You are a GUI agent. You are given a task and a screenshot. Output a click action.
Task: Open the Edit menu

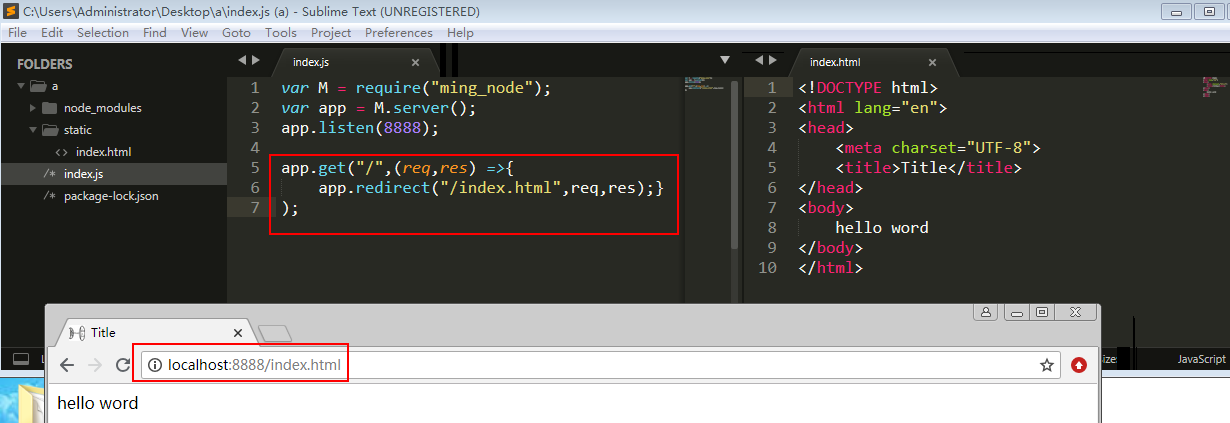click(52, 32)
